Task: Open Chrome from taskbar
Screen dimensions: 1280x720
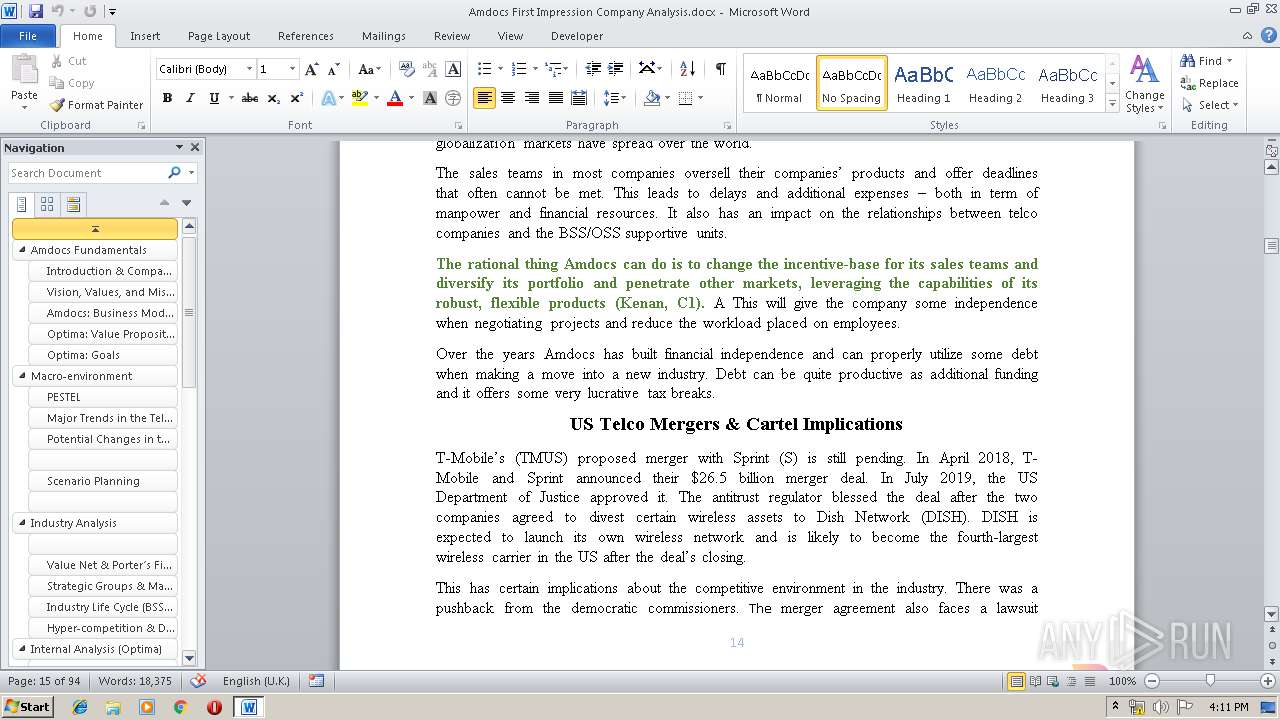Action: 181,707
